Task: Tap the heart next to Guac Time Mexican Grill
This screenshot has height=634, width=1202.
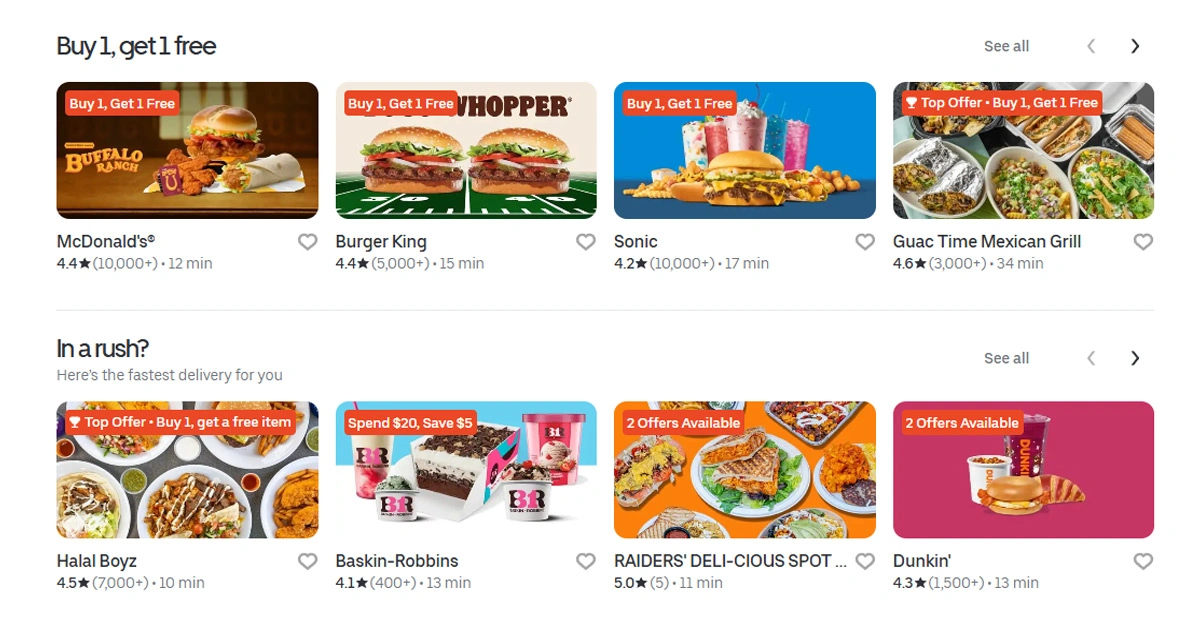Action: coord(1143,242)
